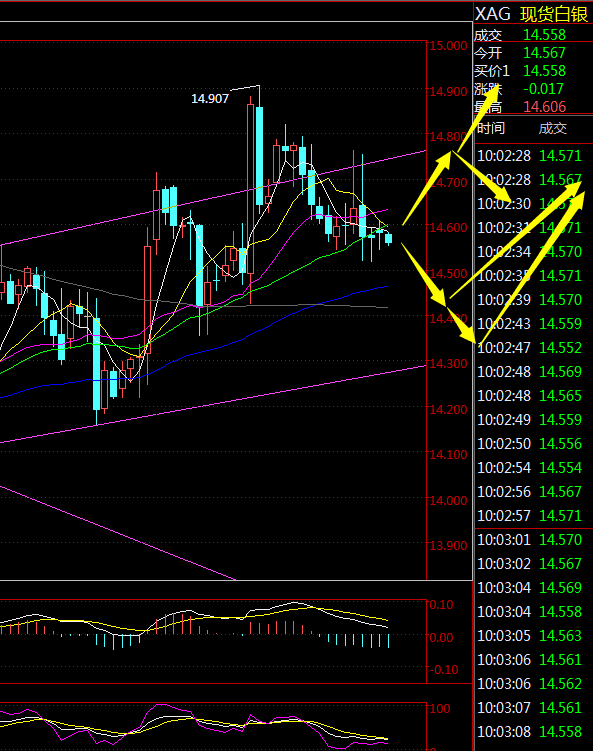Click the 10:02:57 tick row at 14.571

(x=529, y=515)
